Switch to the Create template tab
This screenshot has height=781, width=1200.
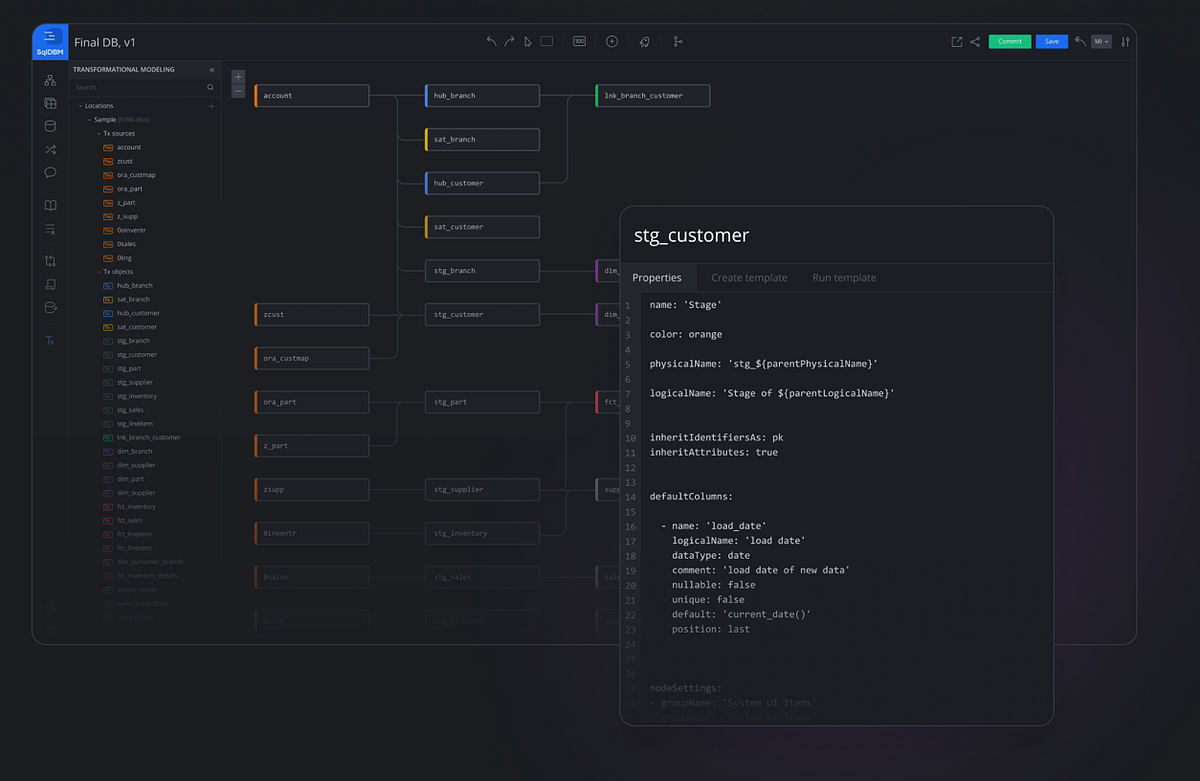point(749,277)
